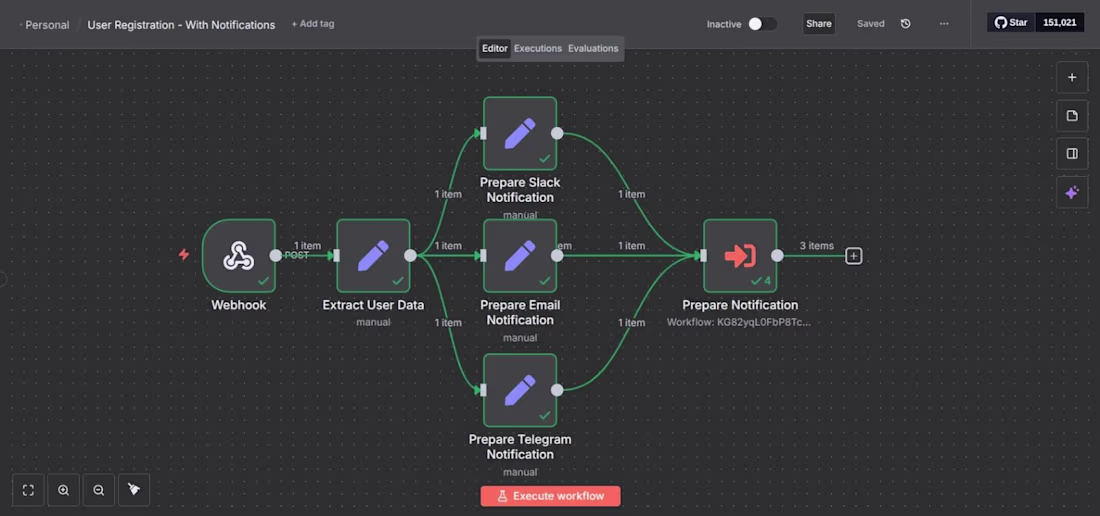Click the 'Webhook' node label
This screenshot has width=1100, height=516.
239,305
